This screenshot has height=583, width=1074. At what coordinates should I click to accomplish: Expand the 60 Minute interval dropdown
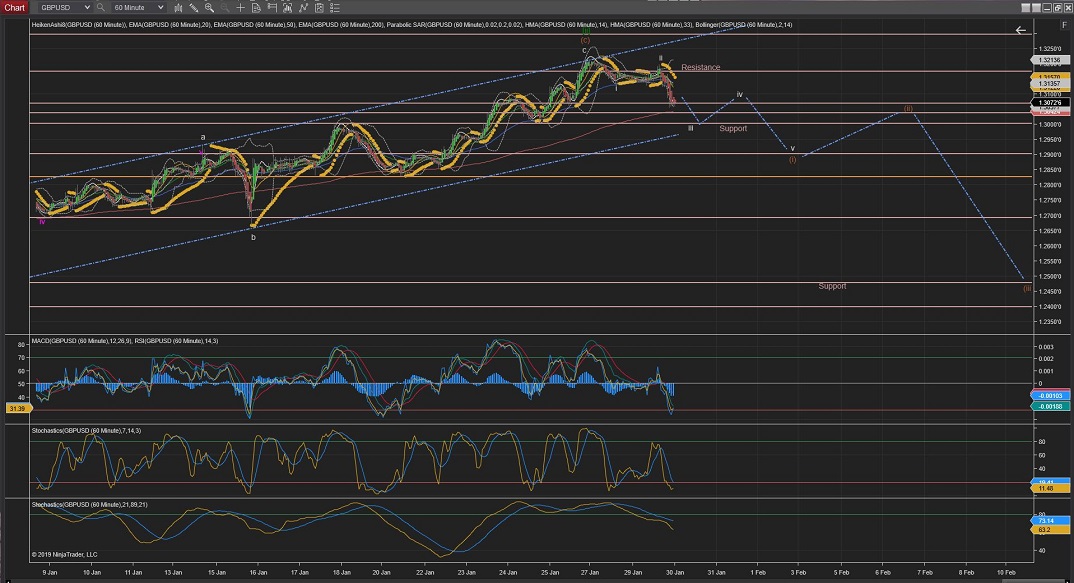pos(160,7)
